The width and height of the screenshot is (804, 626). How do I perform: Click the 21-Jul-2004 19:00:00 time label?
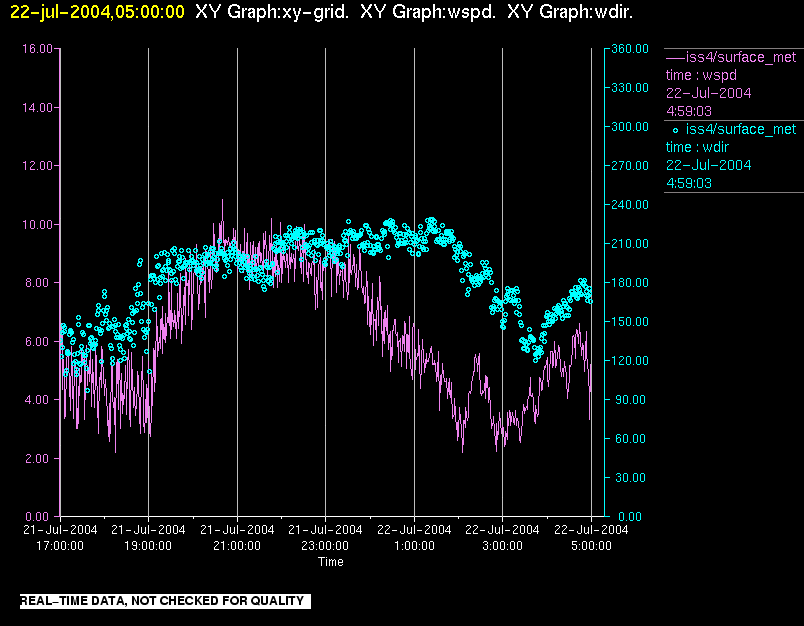click(148, 537)
